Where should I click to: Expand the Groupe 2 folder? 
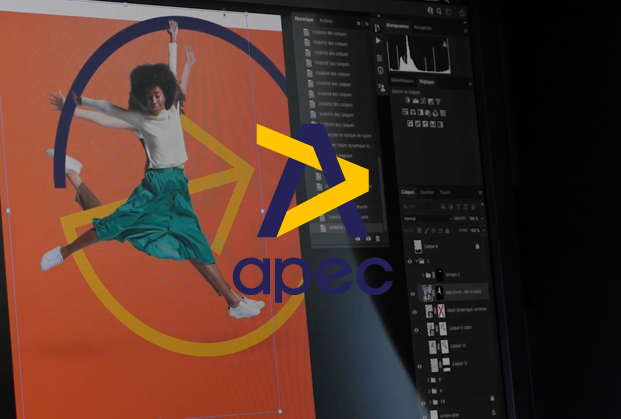coord(423,274)
